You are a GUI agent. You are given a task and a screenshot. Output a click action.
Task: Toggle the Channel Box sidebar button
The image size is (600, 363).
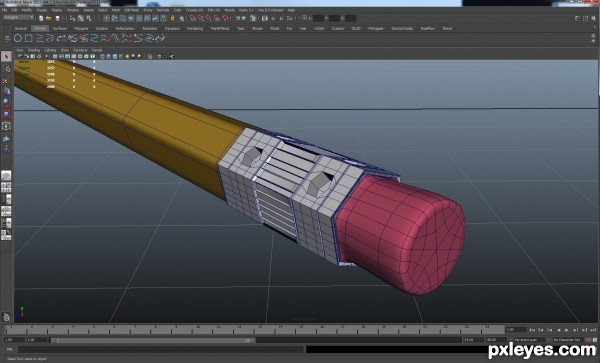(x=593, y=18)
